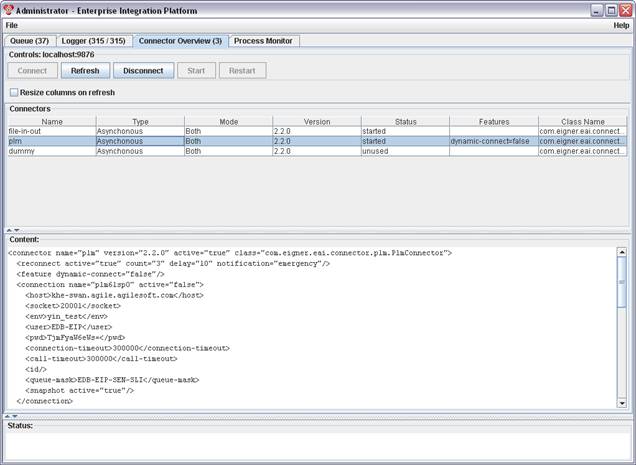Select the dummy connector row

317,151
